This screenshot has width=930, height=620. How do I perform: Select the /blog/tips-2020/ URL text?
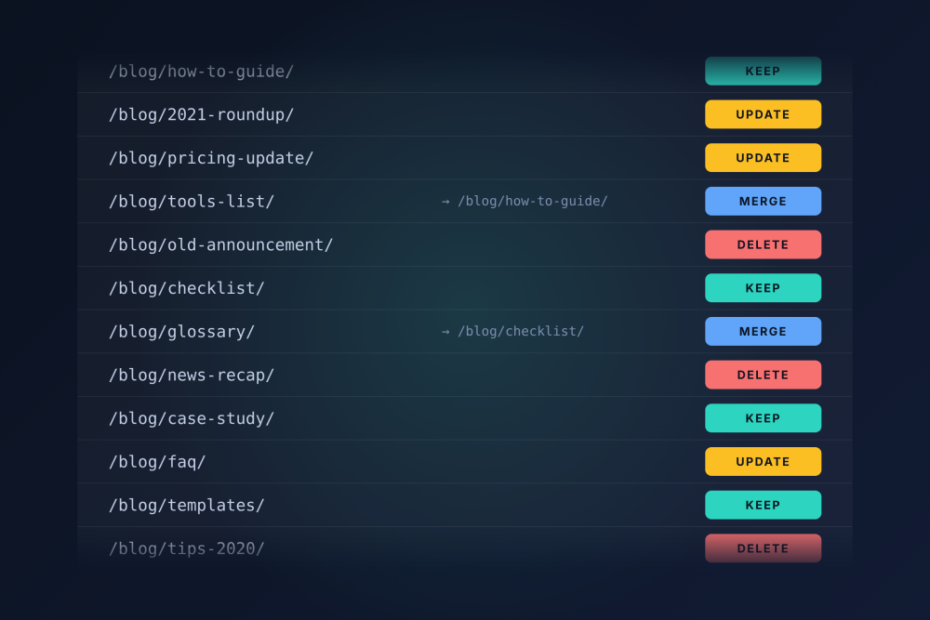[x=186, y=549]
